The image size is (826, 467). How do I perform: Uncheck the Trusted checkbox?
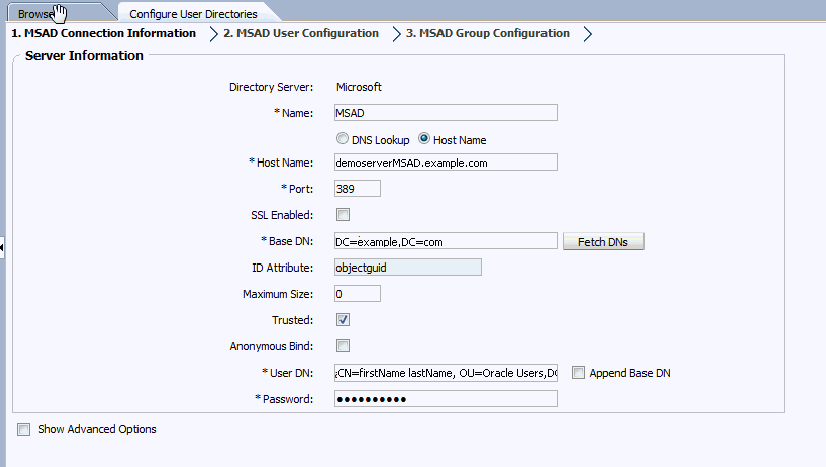[x=343, y=320]
